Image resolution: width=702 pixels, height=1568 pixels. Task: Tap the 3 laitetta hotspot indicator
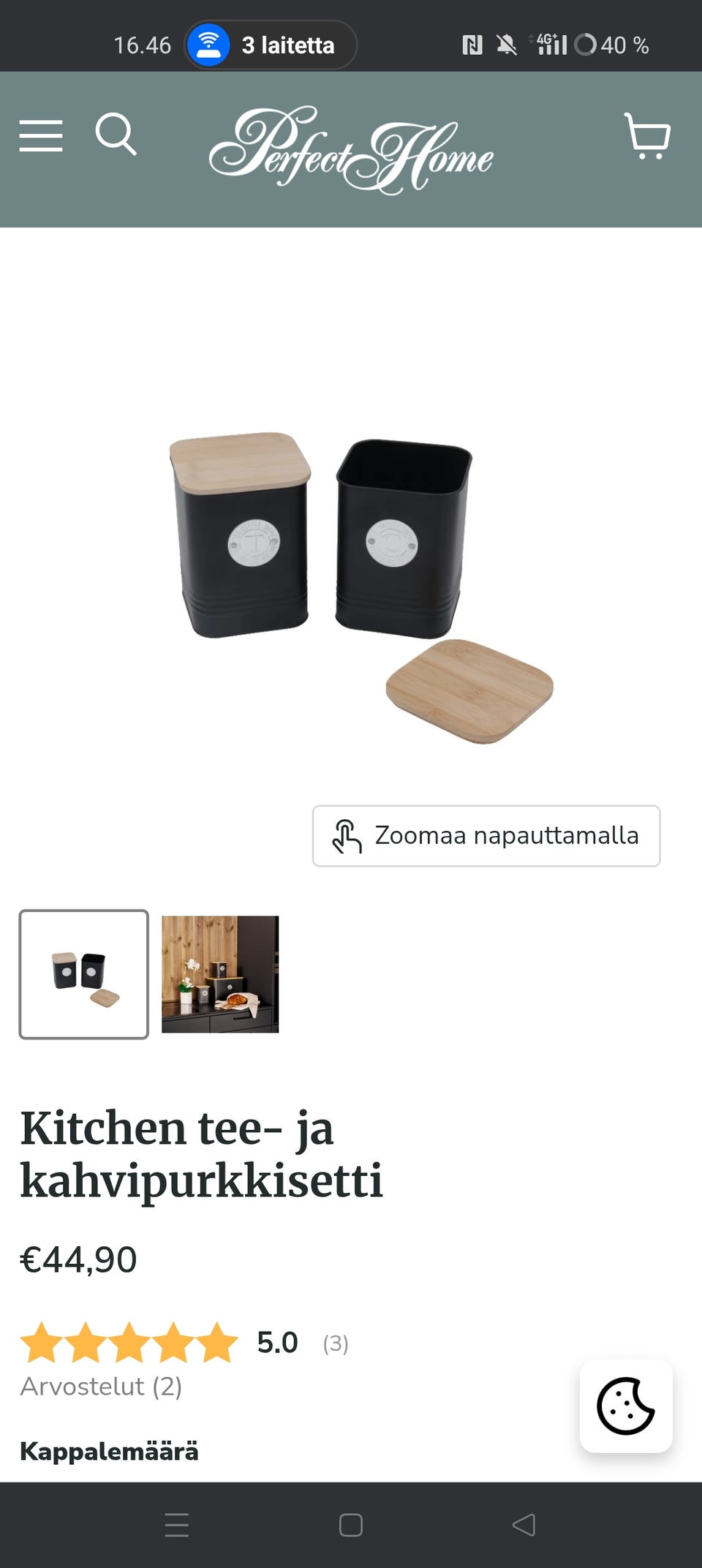271,45
